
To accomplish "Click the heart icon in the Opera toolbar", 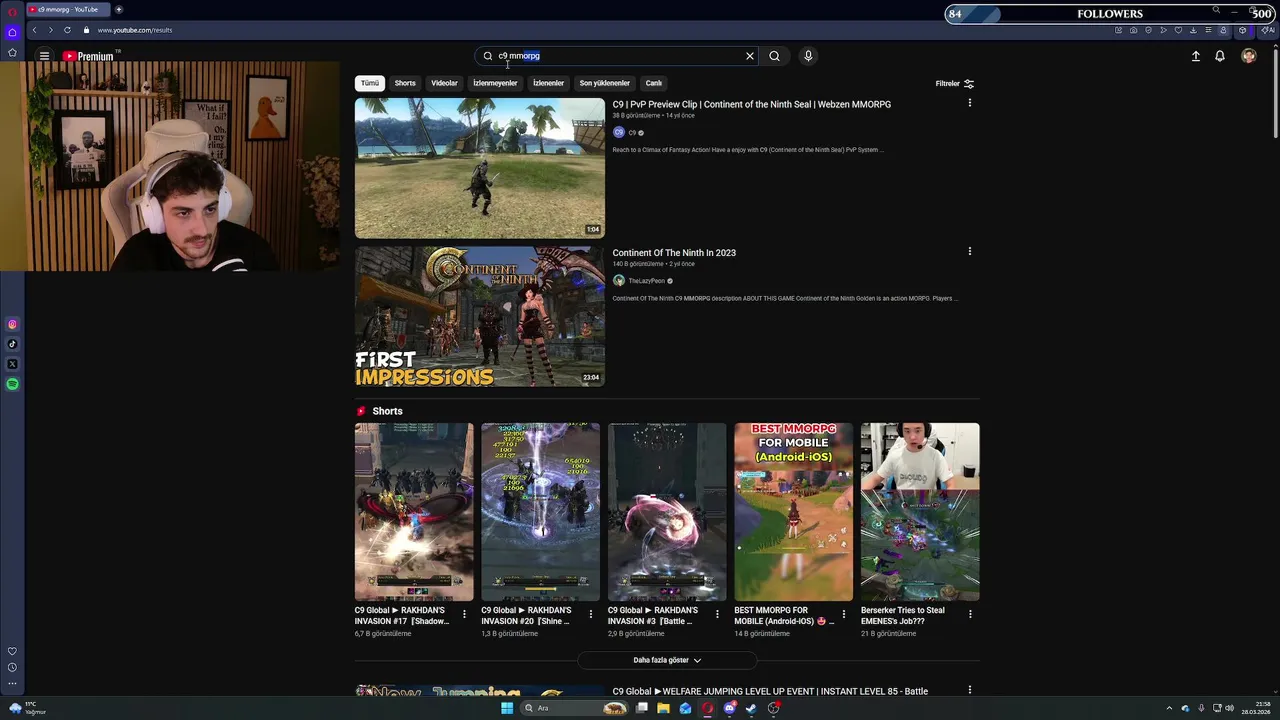I will [x=1178, y=30].
